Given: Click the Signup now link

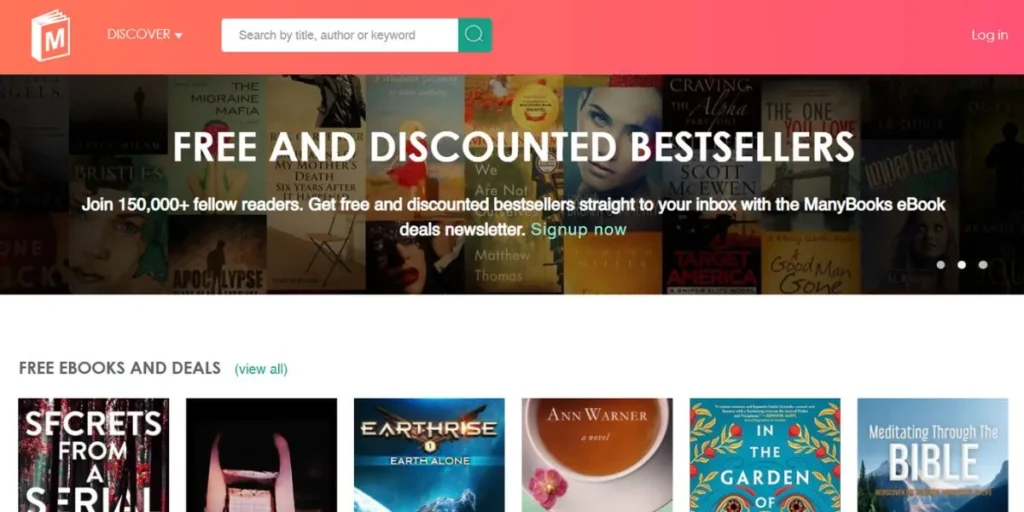Looking at the screenshot, I should tap(579, 229).
